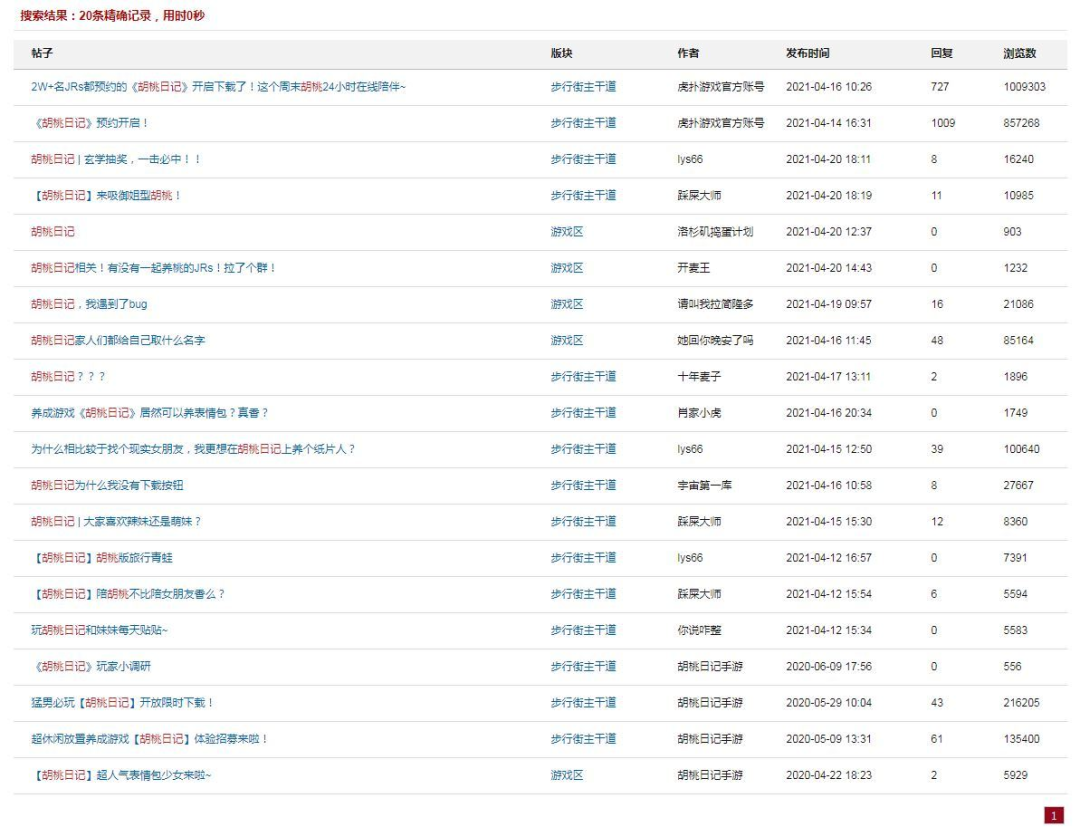Select author 你说咋整
Screen dimensions: 1080x827
click(699, 631)
